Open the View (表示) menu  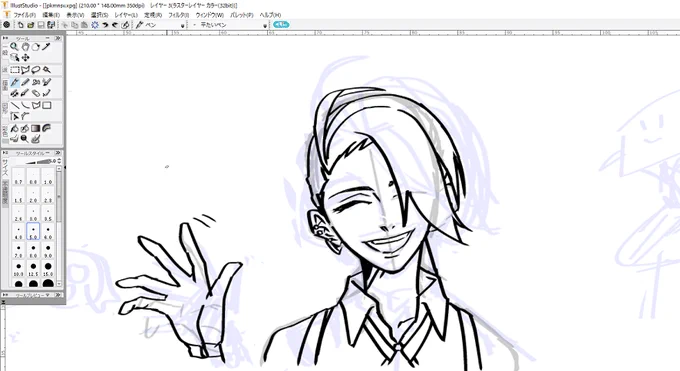(75, 15)
